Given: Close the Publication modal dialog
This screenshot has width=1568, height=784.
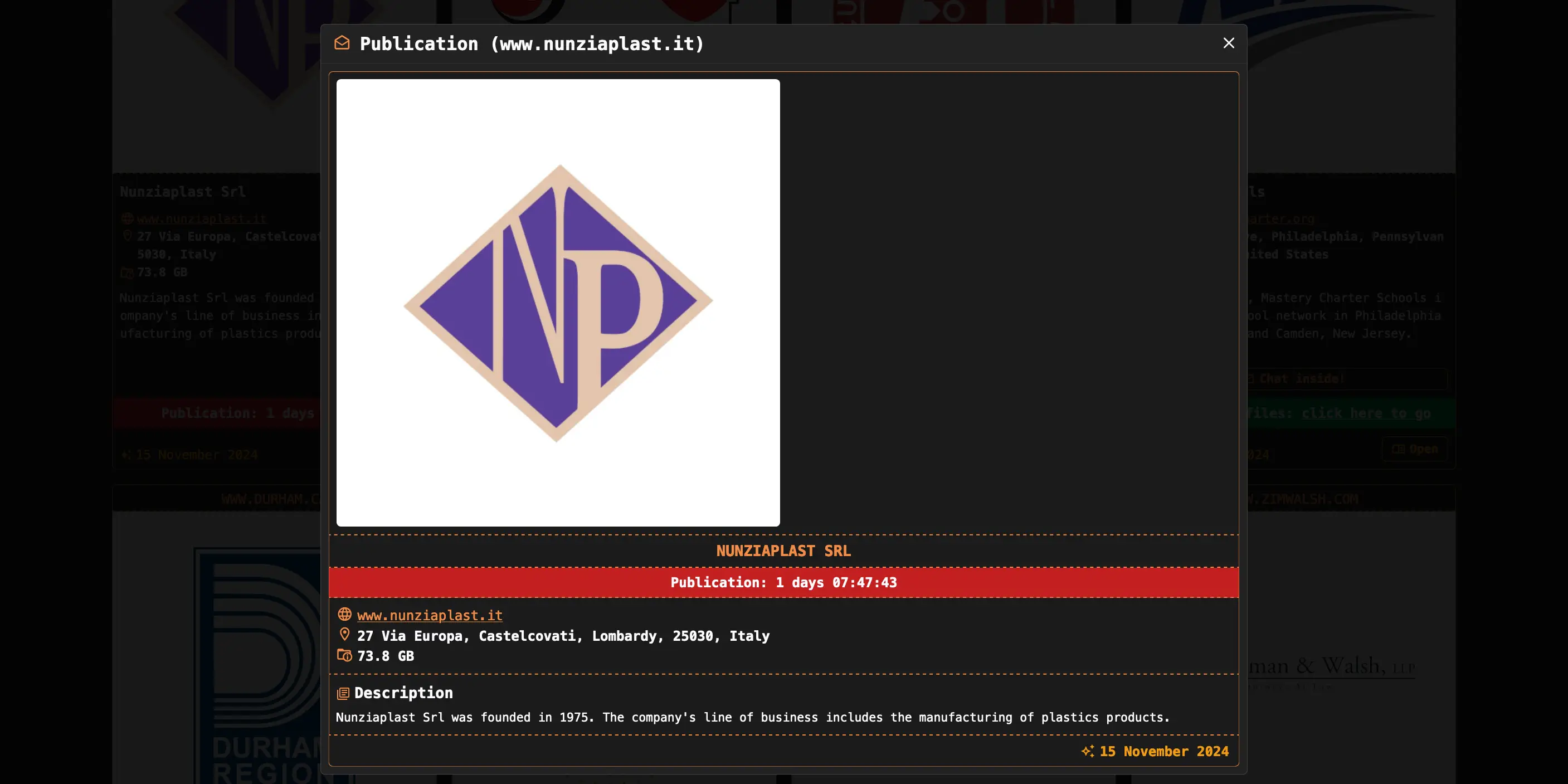Looking at the screenshot, I should (x=1228, y=43).
